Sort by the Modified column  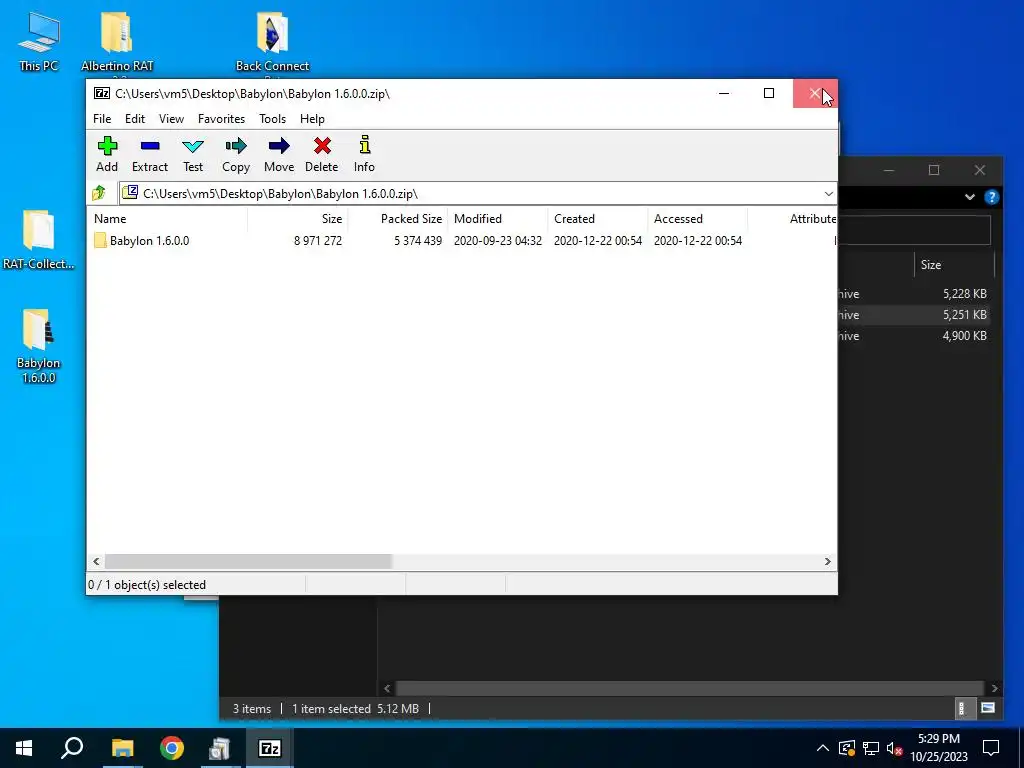click(498, 219)
